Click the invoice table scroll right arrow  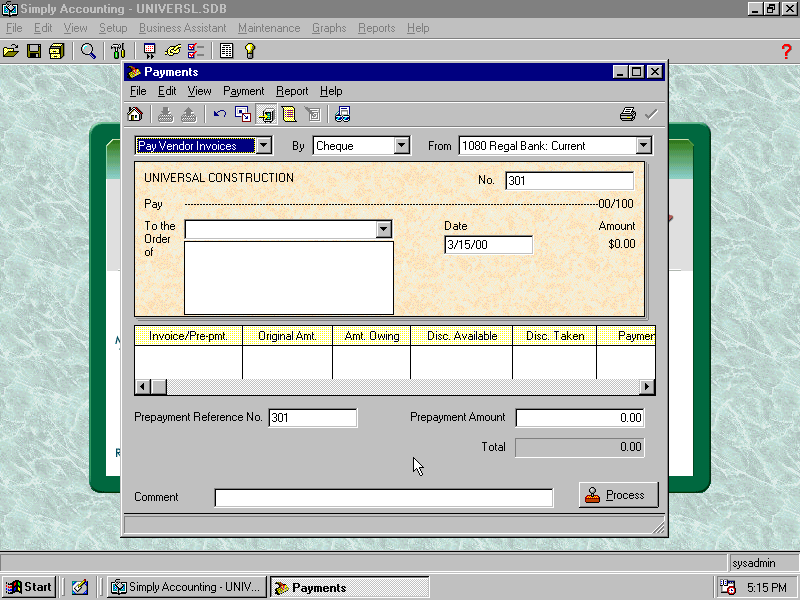tap(647, 387)
